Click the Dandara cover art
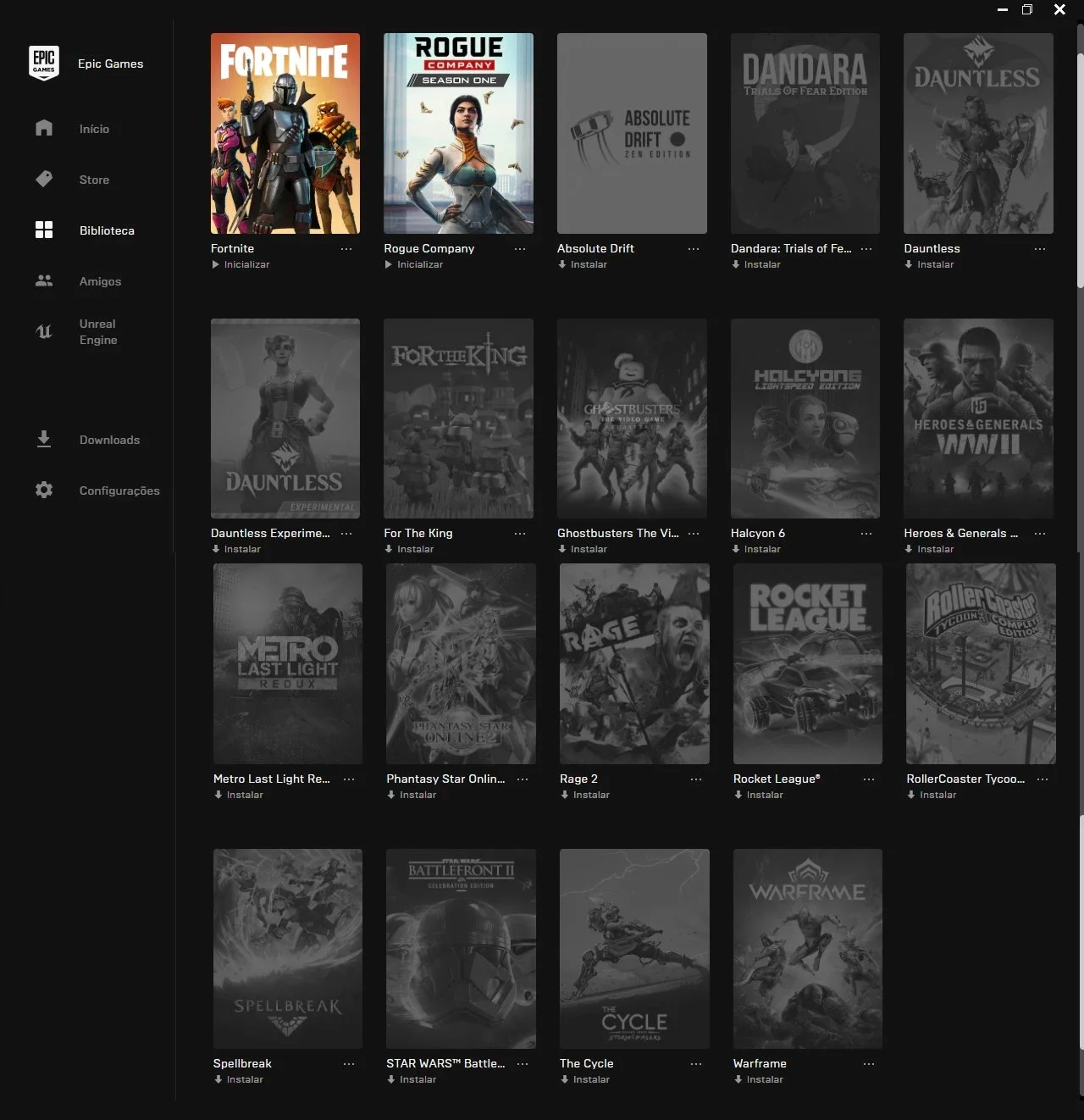This screenshot has height=1120, width=1084. click(x=805, y=133)
